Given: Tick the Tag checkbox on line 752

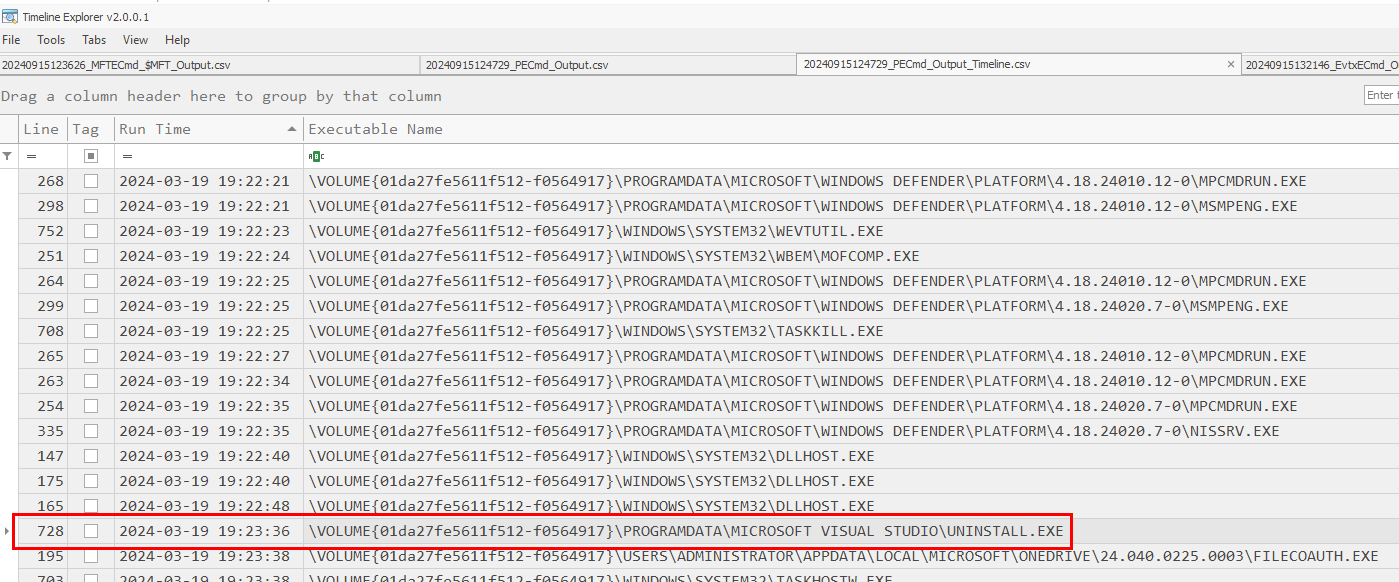Looking at the screenshot, I should coord(91,231).
